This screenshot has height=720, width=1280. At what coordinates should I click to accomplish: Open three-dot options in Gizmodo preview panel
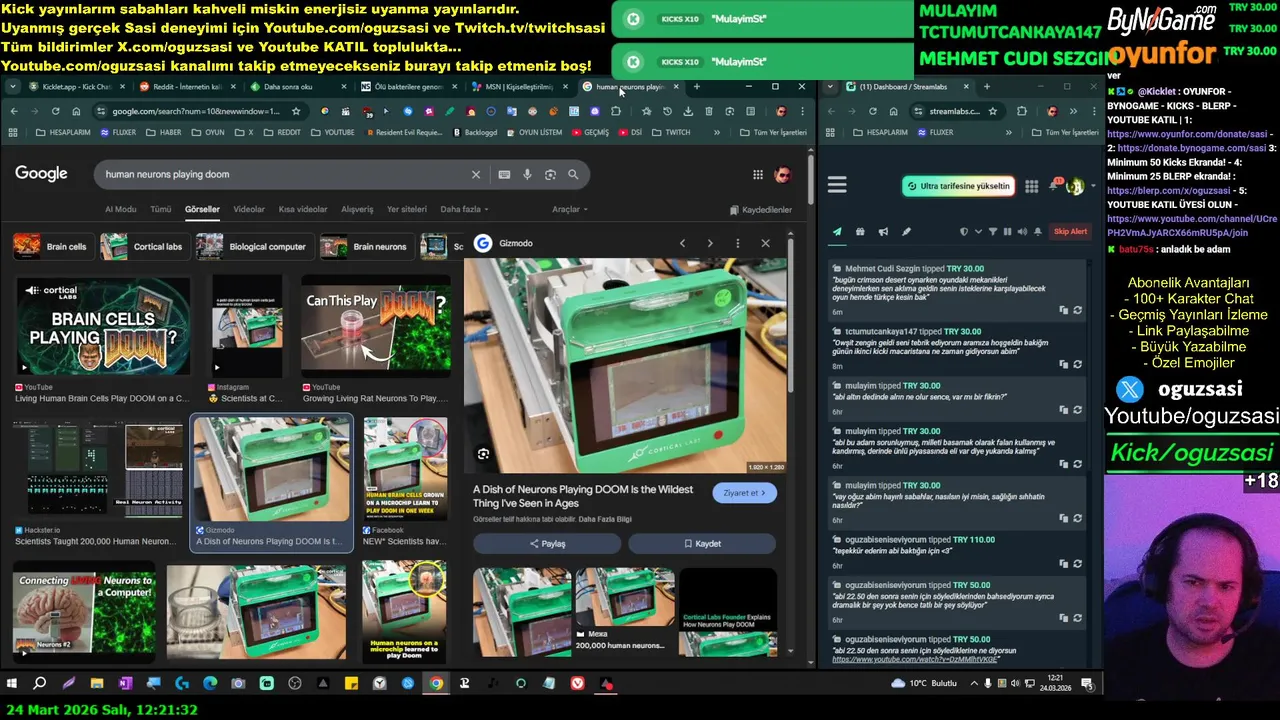738,243
